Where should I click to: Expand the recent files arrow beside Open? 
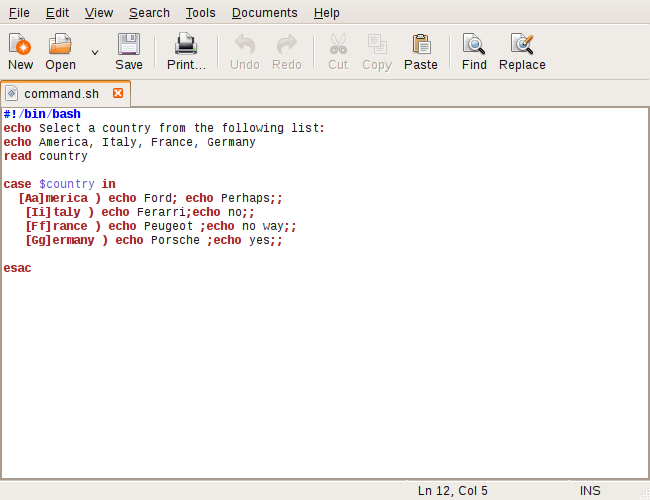(95, 53)
